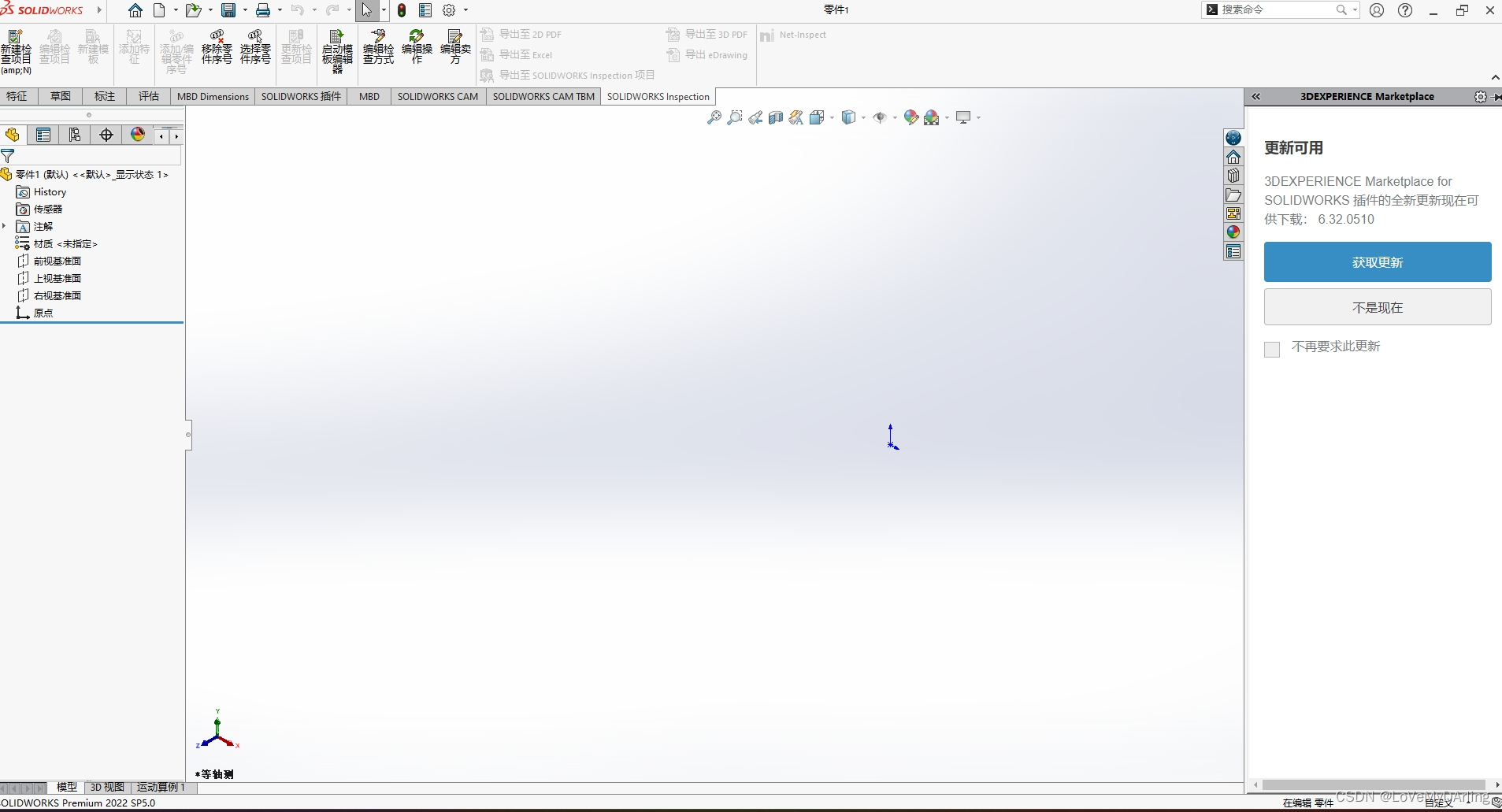Open File Properties list icon in the top toolbar
1502x812 pixels.
pyautogui.click(x=425, y=10)
